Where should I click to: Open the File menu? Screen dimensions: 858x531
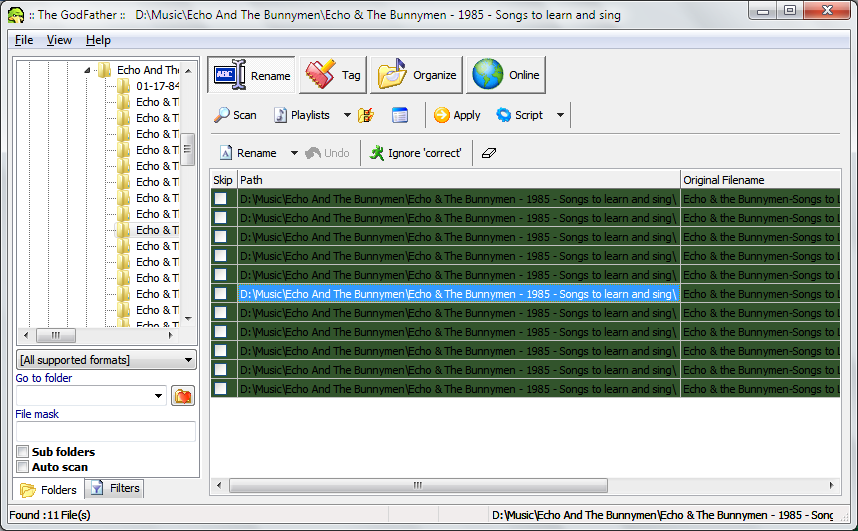click(24, 40)
